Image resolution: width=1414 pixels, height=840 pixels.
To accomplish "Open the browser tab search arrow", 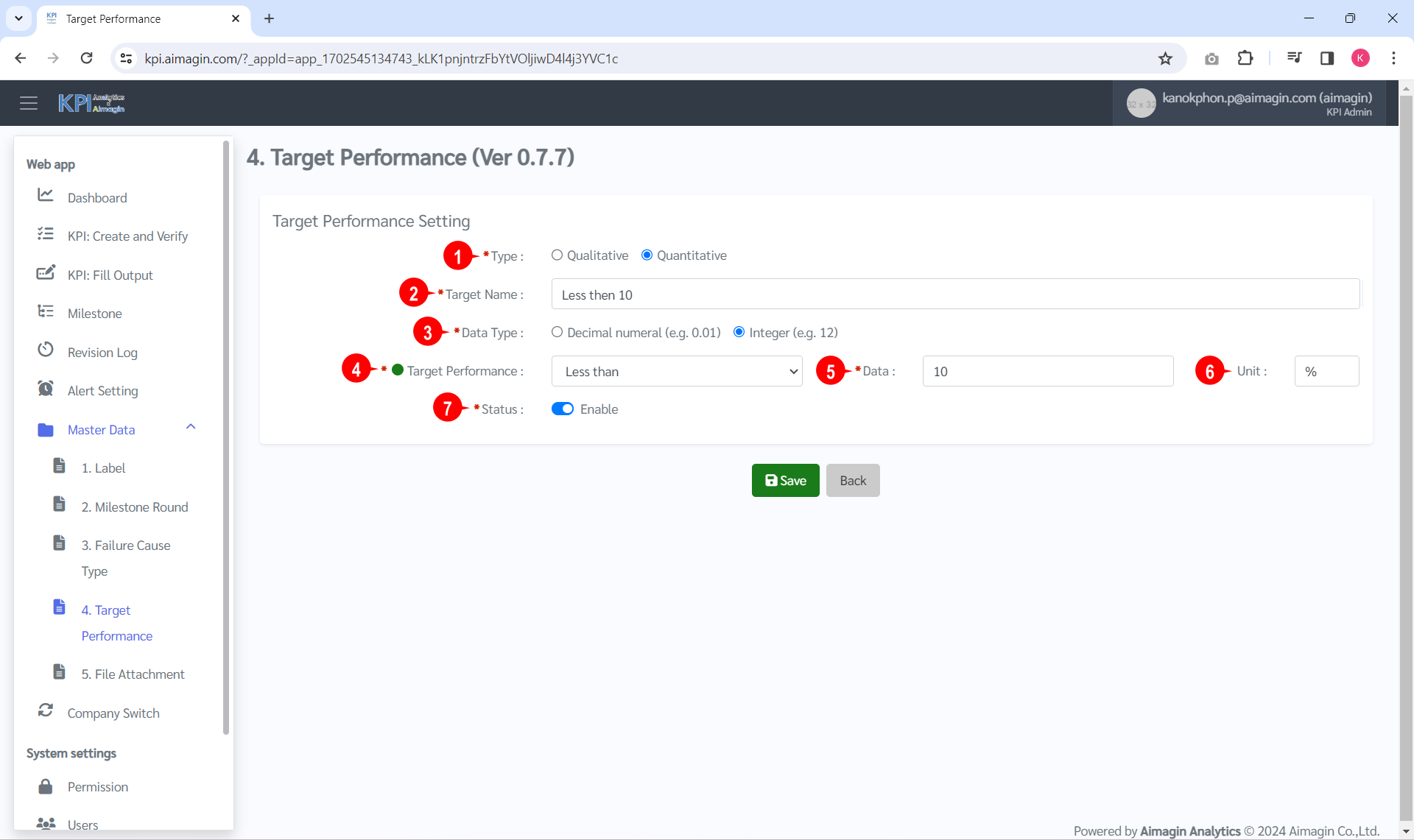I will [18, 18].
